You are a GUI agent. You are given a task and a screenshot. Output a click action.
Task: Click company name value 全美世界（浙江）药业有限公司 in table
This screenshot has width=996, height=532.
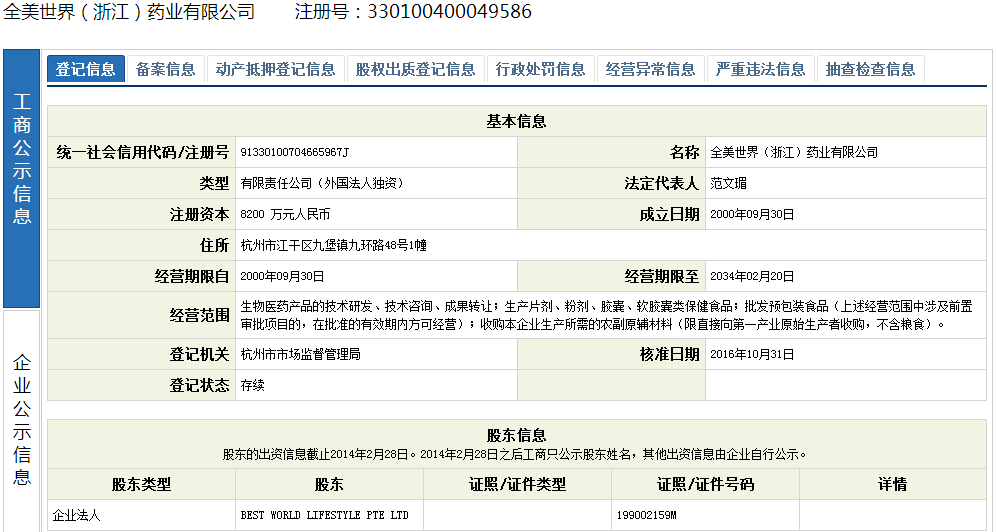tap(794, 152)
